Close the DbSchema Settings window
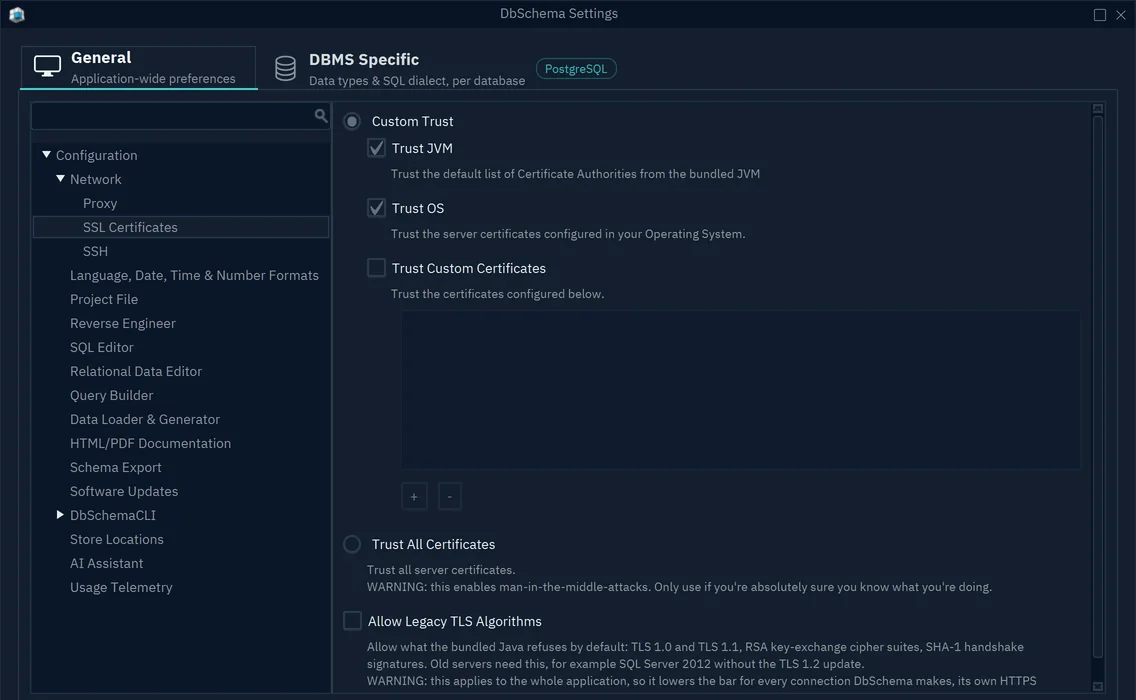 coord(1121,14)
